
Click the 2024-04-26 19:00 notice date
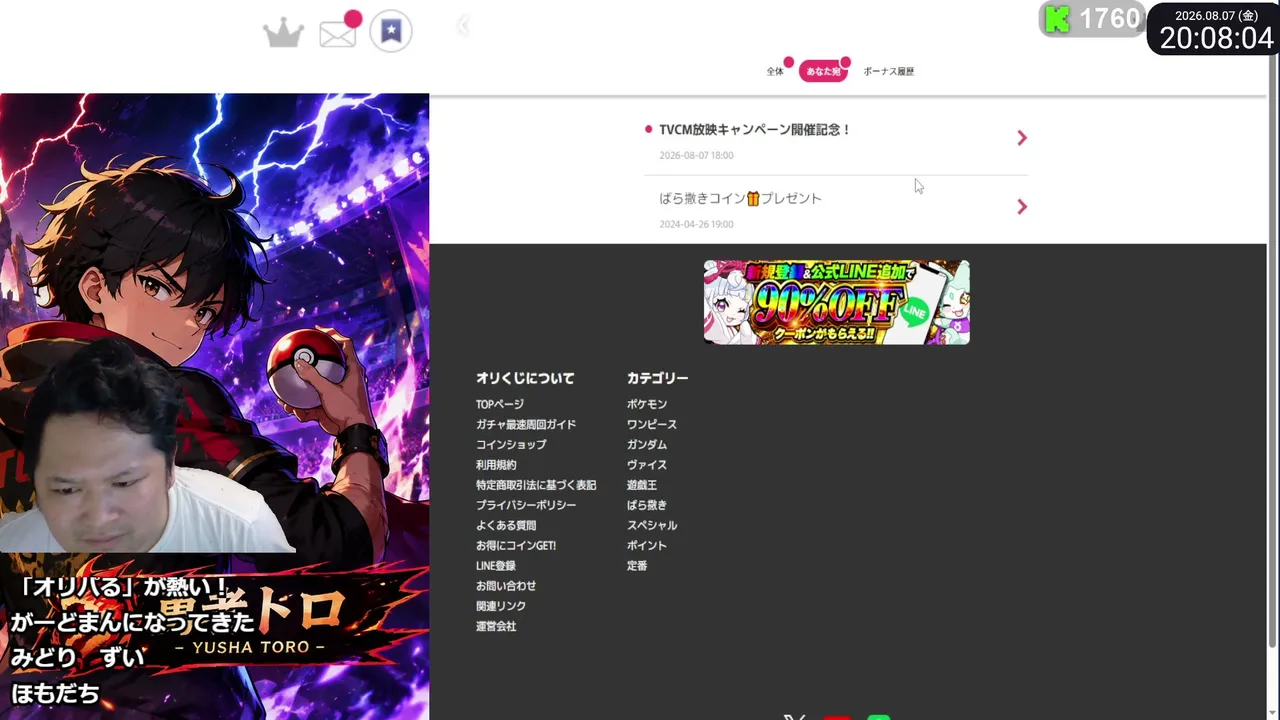(696, 224)
